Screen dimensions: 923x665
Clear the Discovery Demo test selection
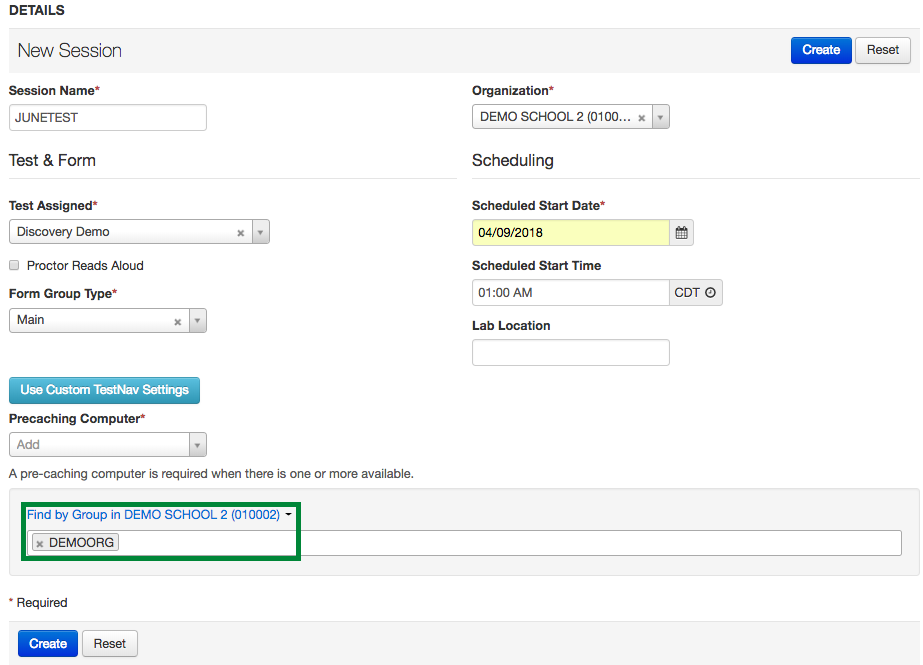[x=240, y=233]
